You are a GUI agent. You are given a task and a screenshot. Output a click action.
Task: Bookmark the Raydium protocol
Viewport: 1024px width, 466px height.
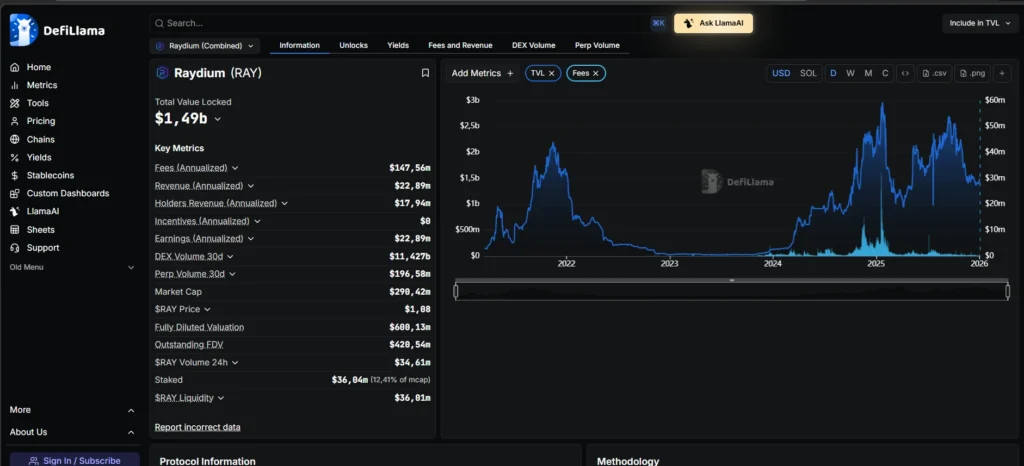point(425,73)
